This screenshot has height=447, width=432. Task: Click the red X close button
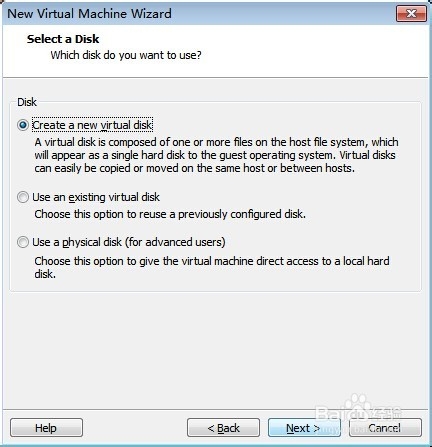(411, 13)
